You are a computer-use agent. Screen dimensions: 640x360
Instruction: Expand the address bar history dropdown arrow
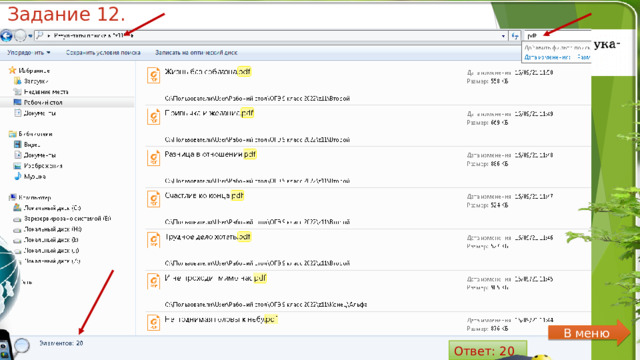click(x=503, y=36)
